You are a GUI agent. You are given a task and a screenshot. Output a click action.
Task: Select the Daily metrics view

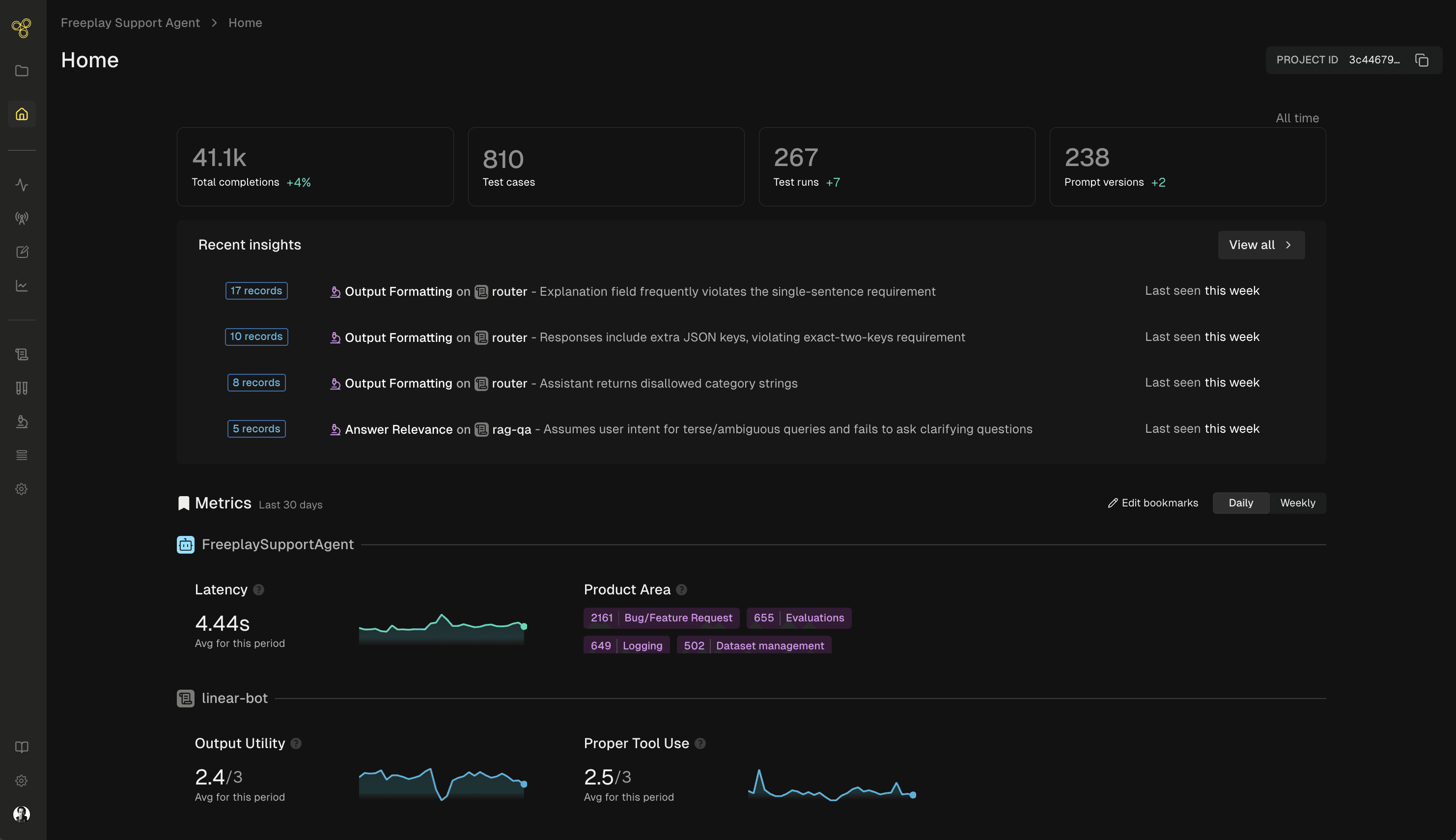(1240, 503)
